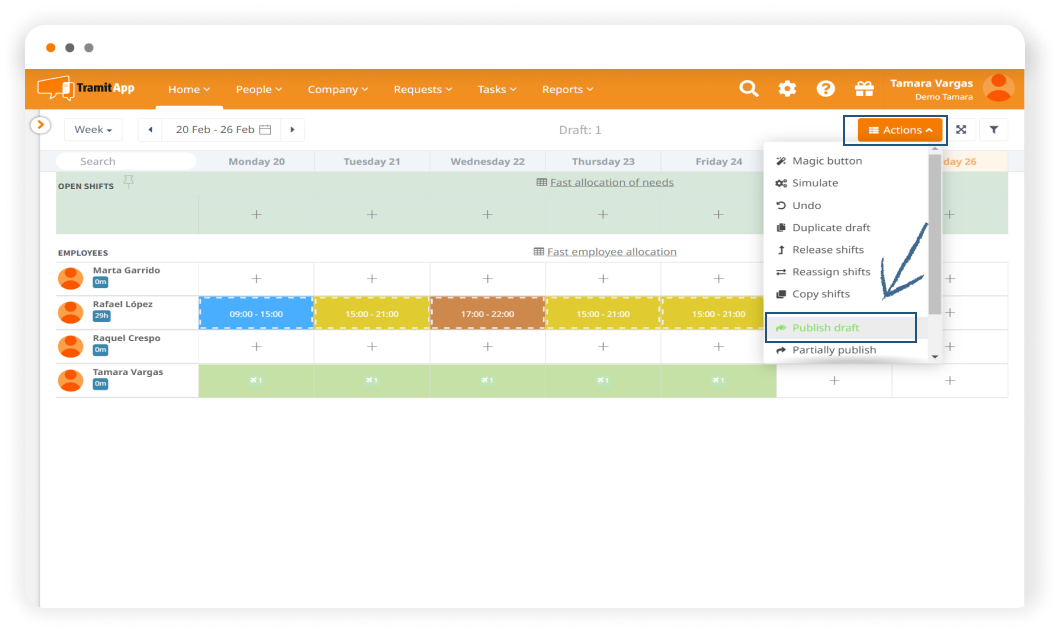1061x633 pixels.
Task: Select Rafael's orange 17:00 - 22:00 shift
Action: point(487,314)
